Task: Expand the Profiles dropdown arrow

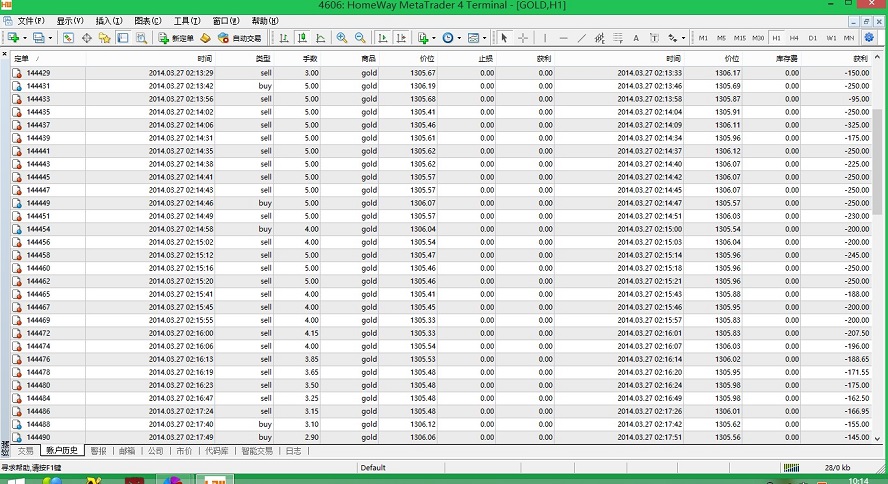Action: (x=50, y=38)
